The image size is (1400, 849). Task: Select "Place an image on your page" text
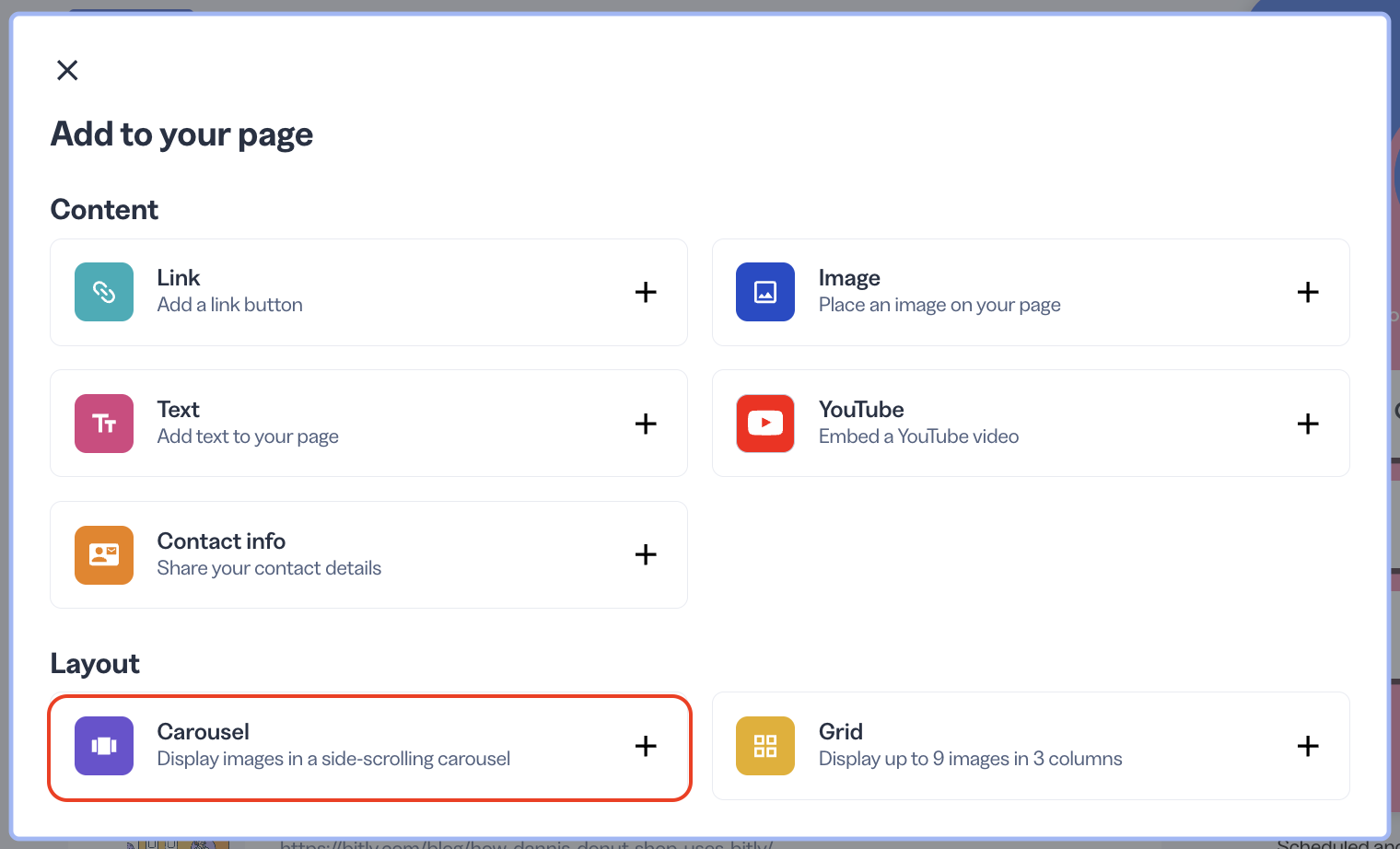[939, 305]
